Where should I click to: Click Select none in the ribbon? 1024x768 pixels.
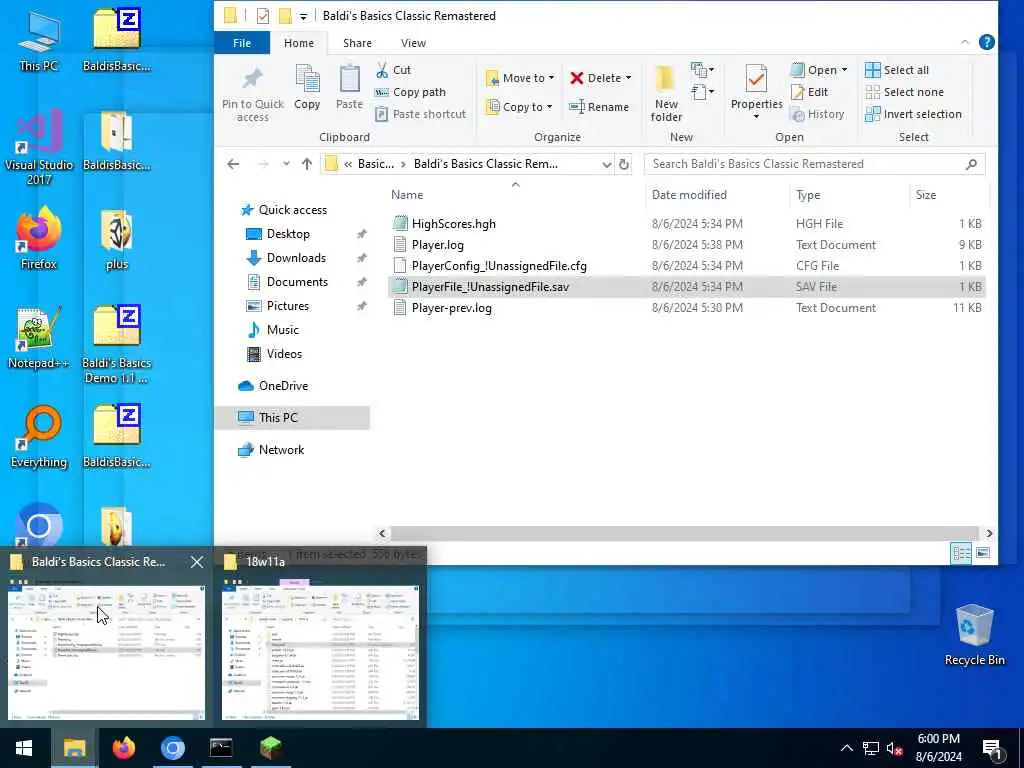pos(904,92)
